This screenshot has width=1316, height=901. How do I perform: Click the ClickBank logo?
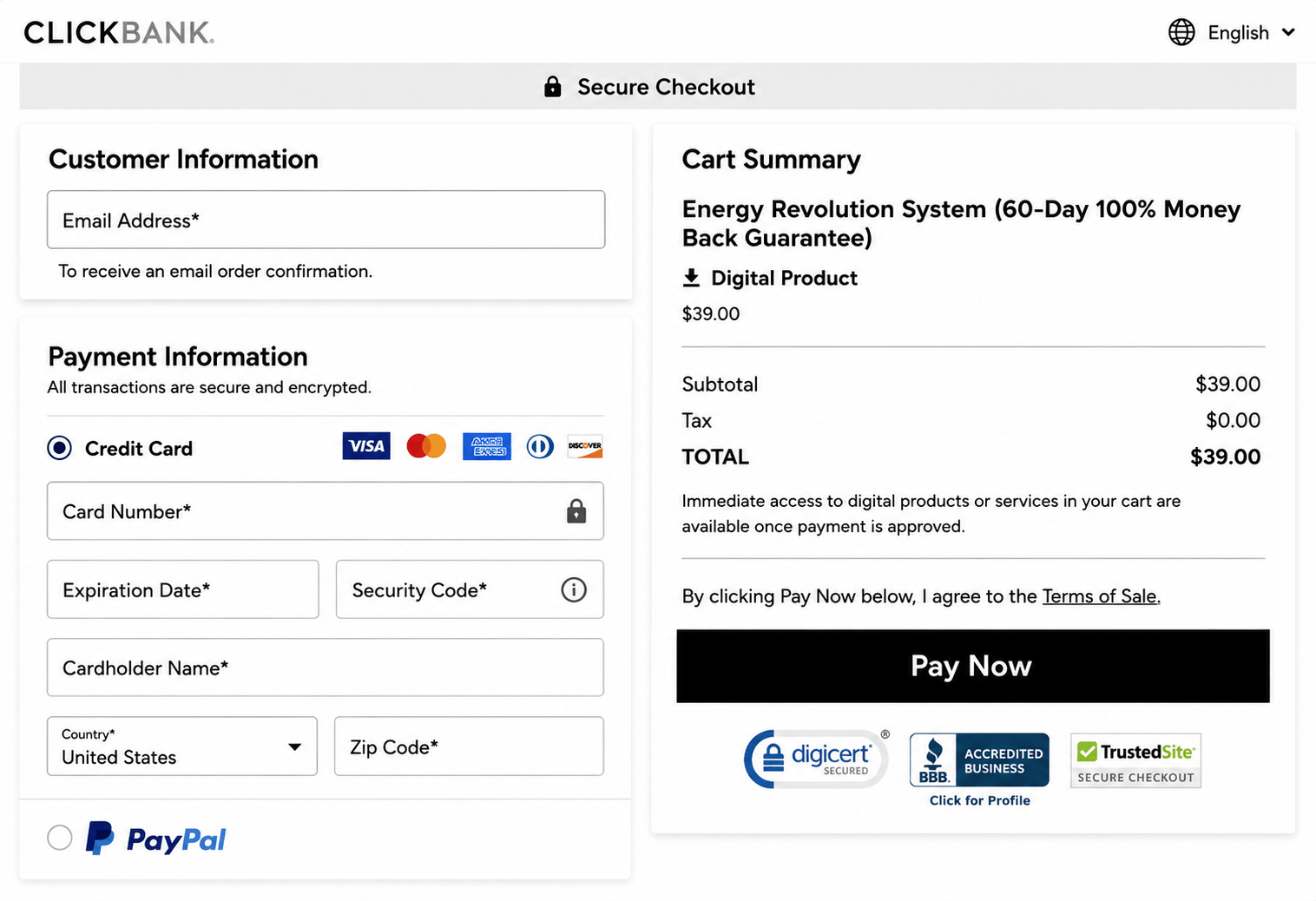(119, 33)
